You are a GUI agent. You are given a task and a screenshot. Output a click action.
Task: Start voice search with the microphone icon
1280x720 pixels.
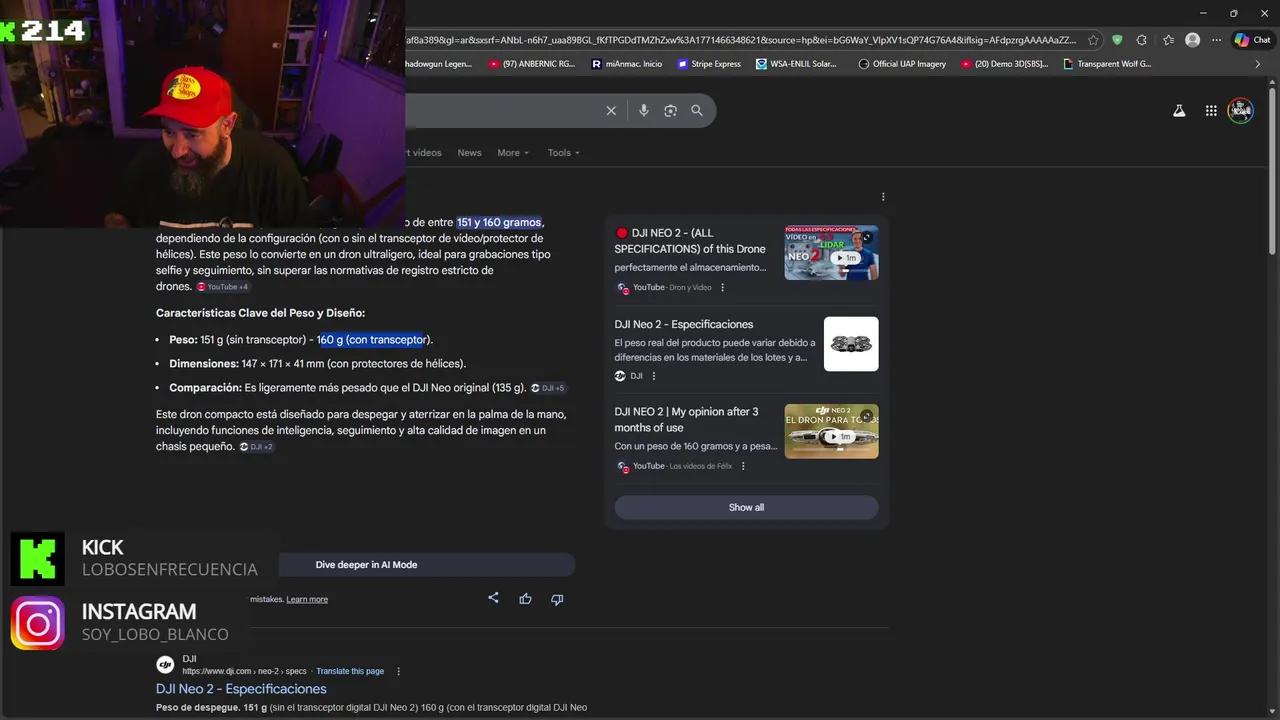click(x=643, y=111)
